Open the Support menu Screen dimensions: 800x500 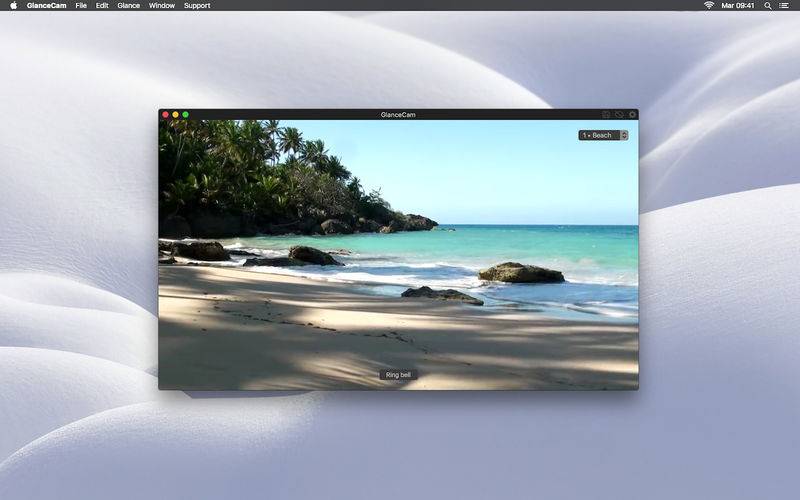[x=197, y=6]
